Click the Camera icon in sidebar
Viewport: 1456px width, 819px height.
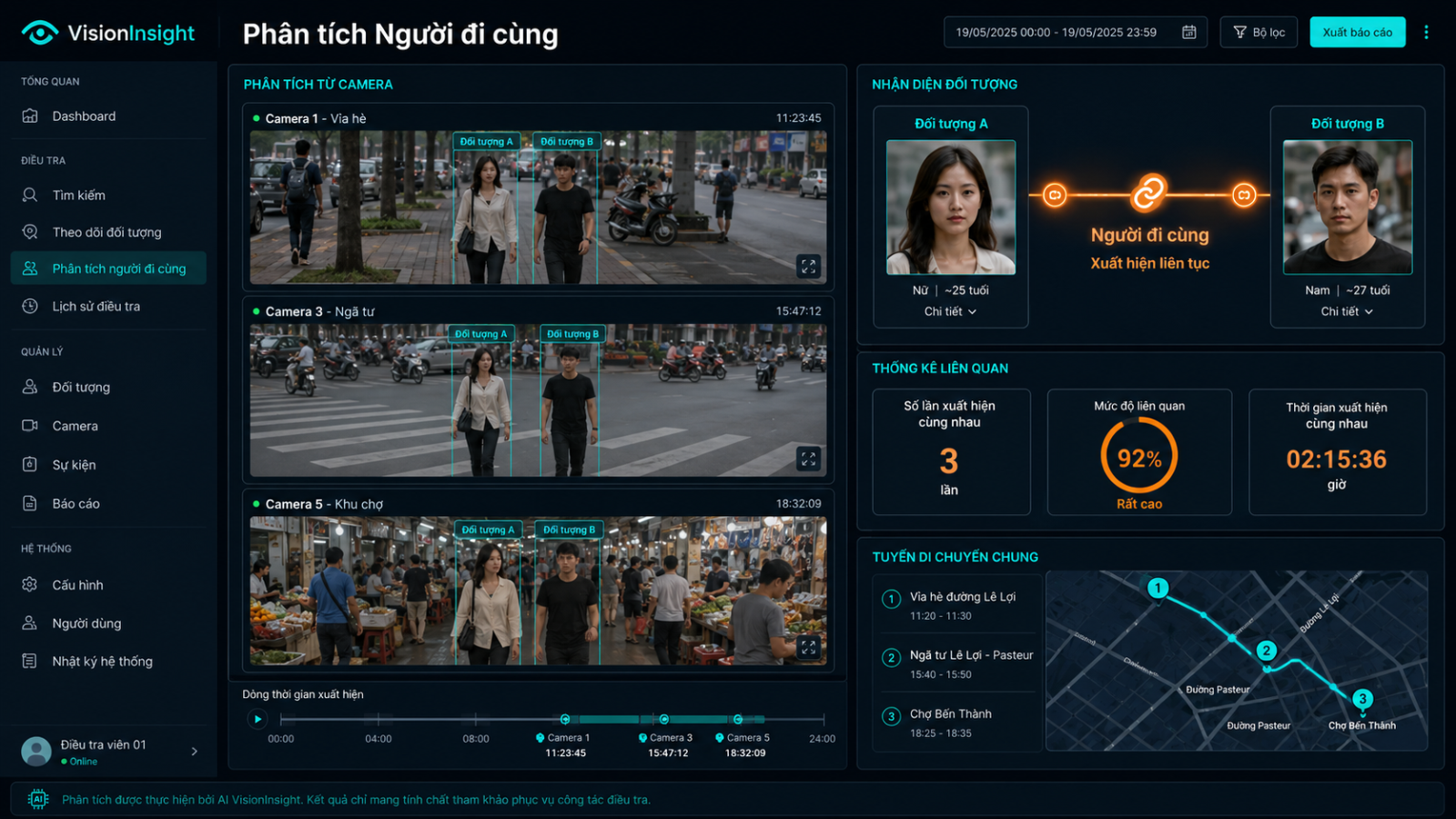coord(30,425)
